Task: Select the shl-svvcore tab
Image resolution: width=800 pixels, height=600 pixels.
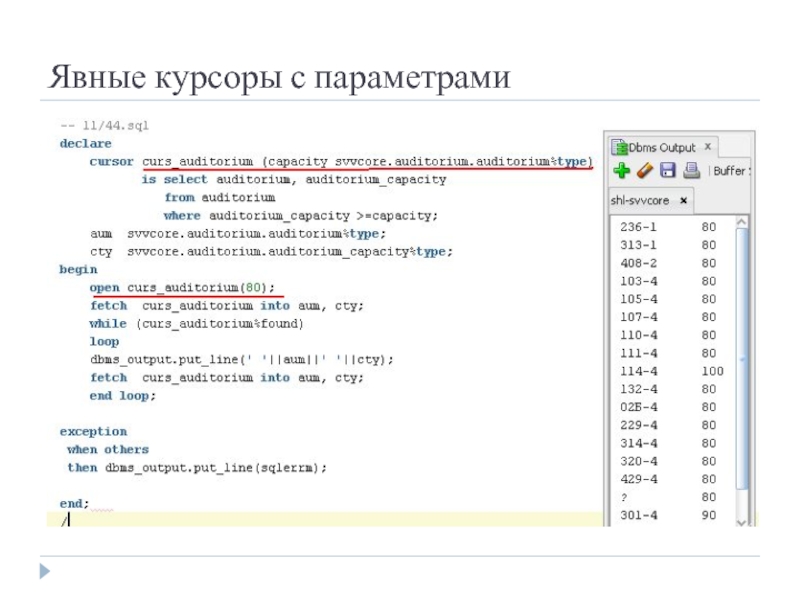Action: point(640,201)
